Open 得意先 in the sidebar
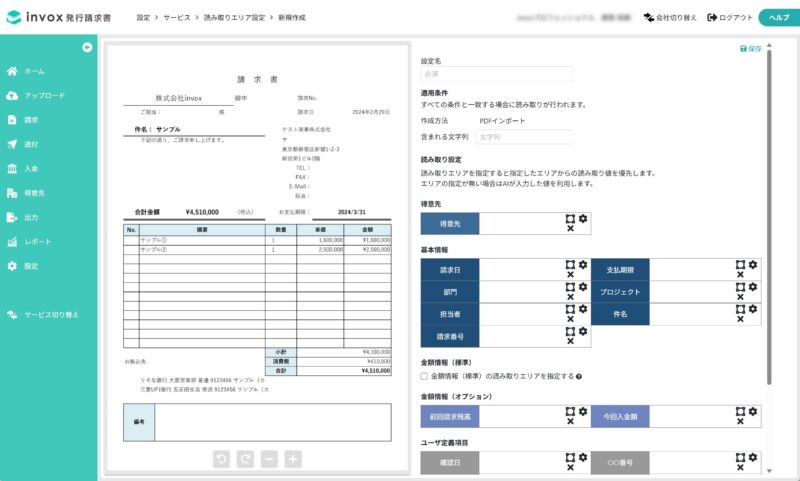 [x=26, y=193]
